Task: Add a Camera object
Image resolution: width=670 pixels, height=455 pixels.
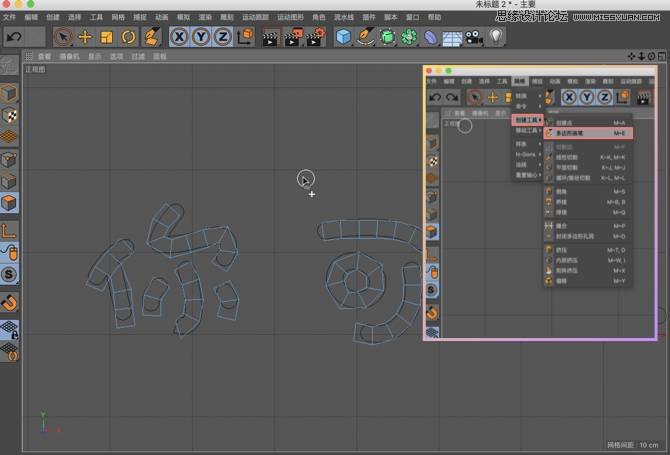Action: tap(474, 38)
